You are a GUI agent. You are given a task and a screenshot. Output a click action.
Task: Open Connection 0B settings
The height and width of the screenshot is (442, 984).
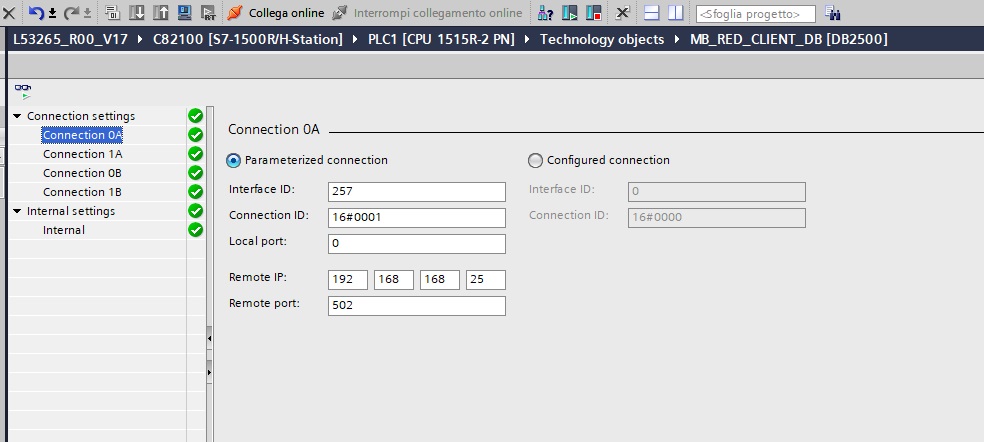coord(82,173)
